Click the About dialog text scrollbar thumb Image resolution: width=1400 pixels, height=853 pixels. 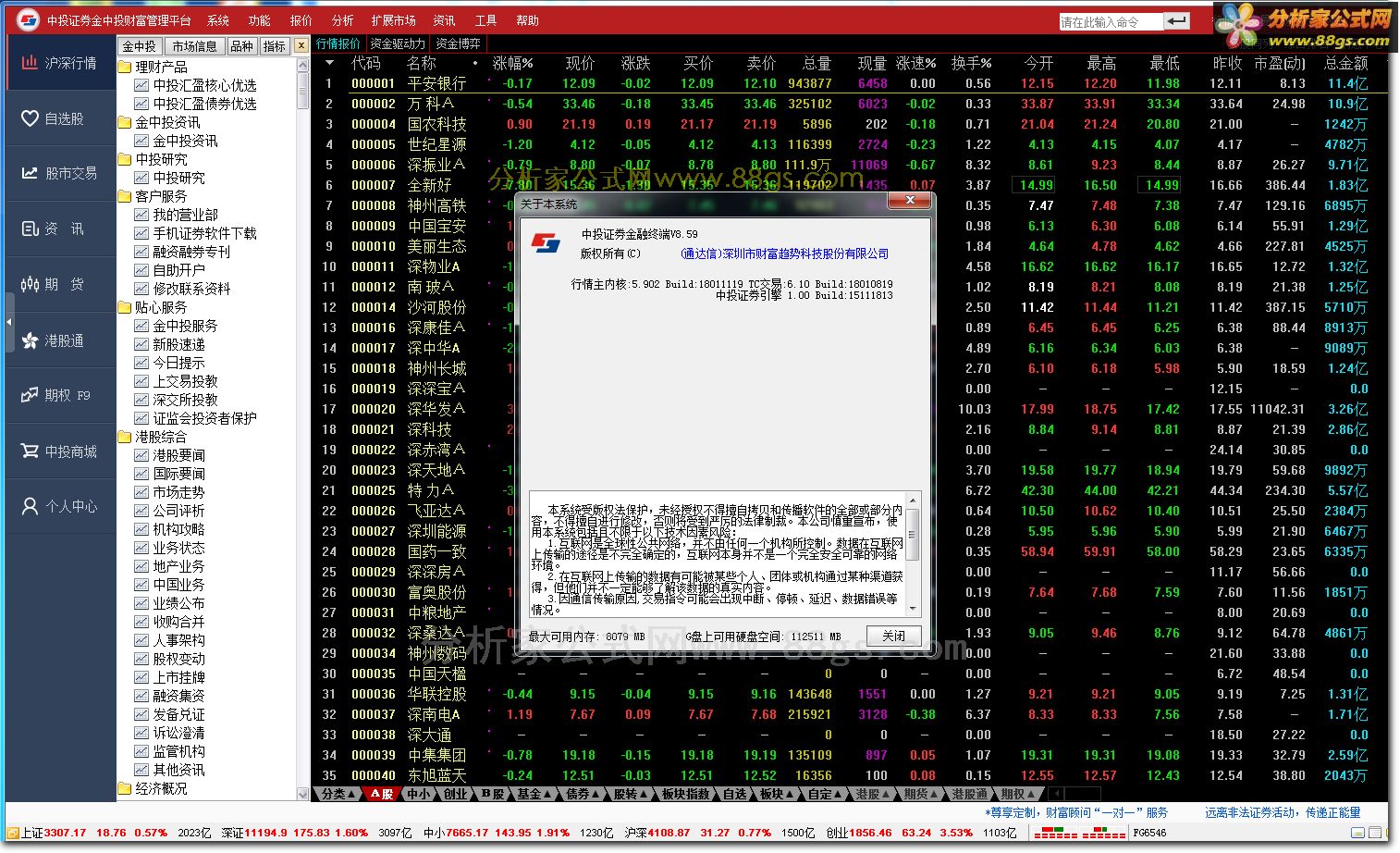tap(913, 535)
